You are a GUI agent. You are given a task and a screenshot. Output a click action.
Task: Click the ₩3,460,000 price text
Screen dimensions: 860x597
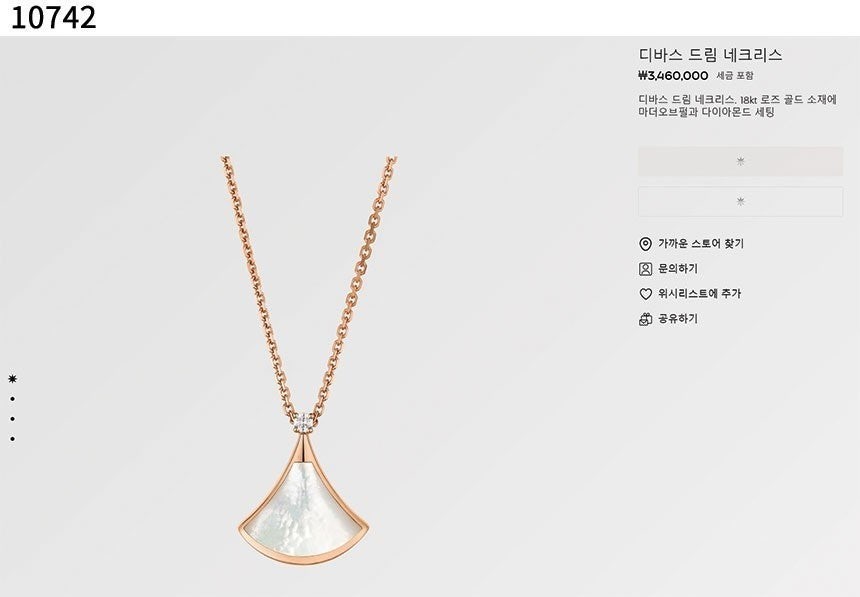coord(674,76)
